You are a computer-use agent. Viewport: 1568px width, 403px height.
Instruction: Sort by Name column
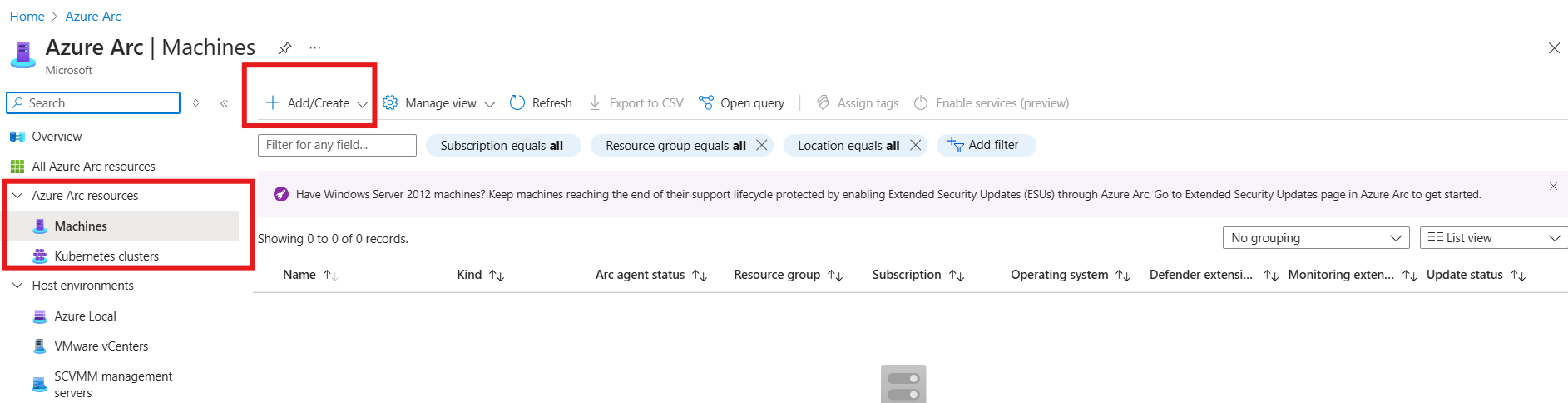click(x=309, y=275)
